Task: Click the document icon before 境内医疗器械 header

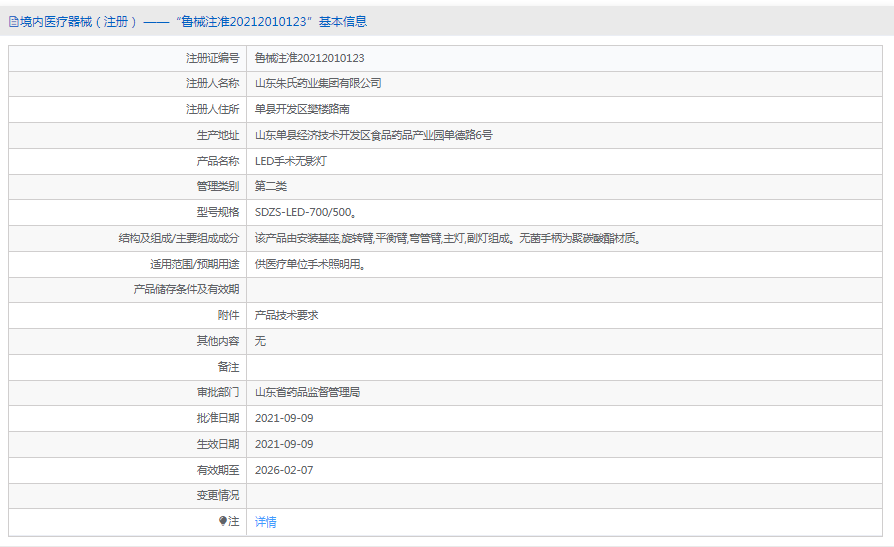Action: 14,22
